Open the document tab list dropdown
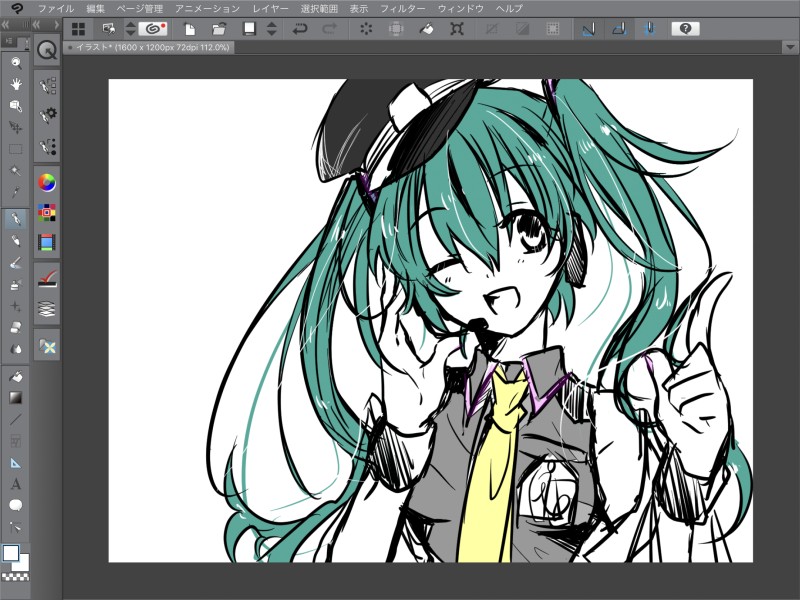The height and width of the screenshot is (600, 800). (790, 47)
